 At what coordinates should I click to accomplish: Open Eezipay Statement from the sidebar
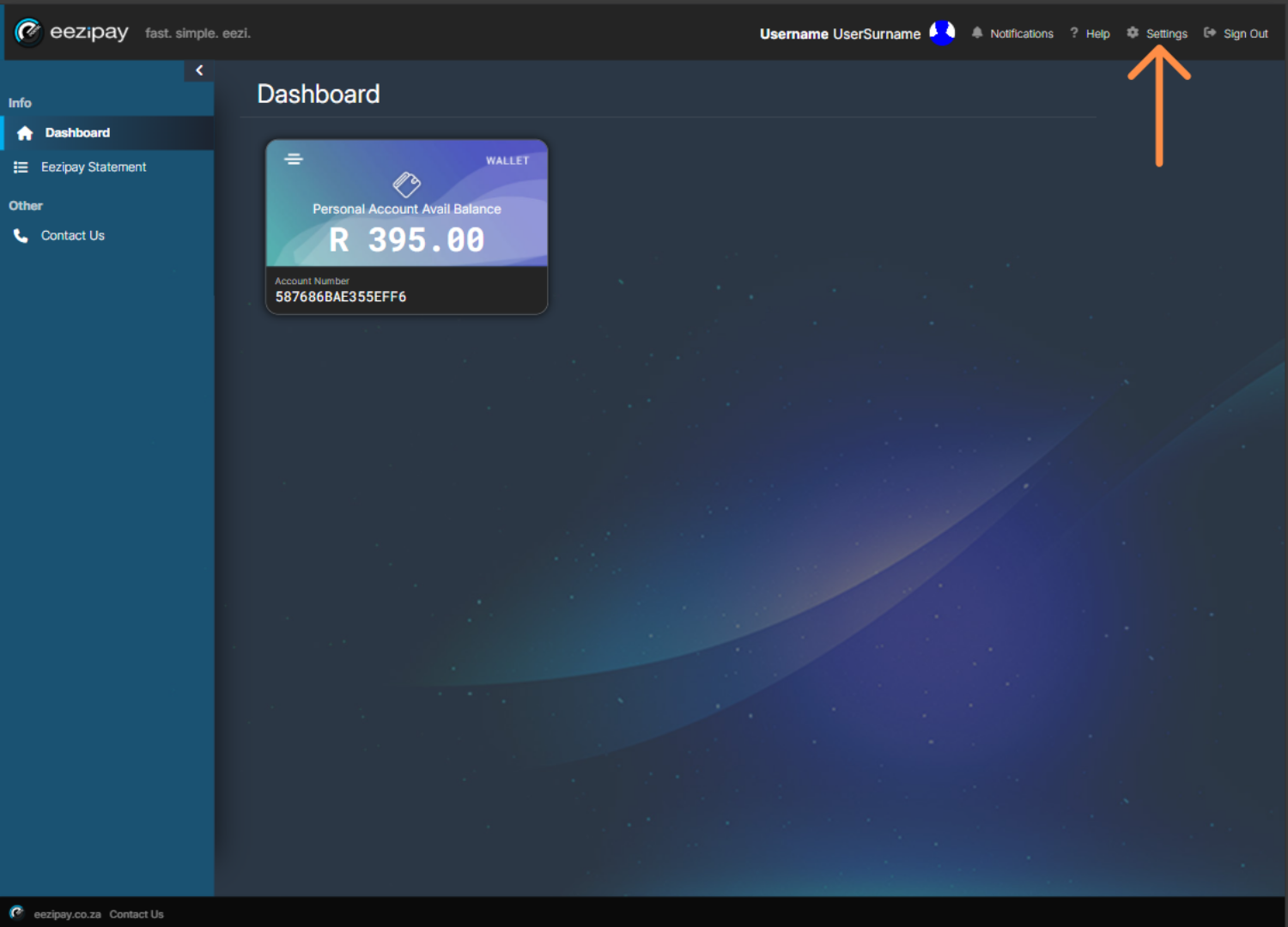click(x=94, y=167)
